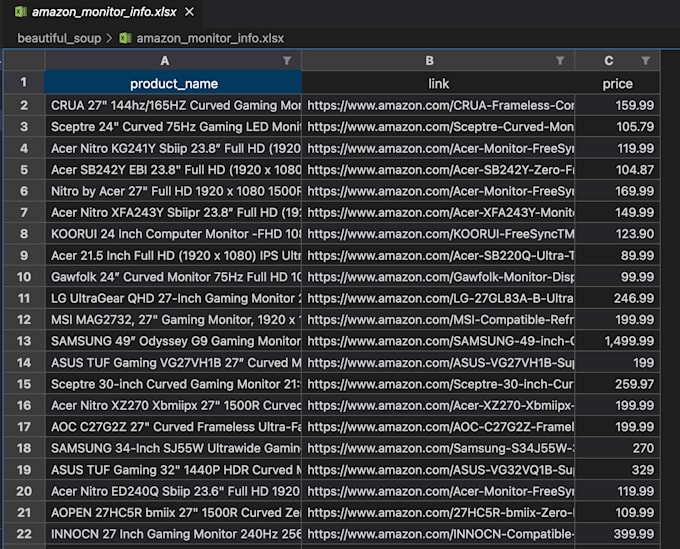680x549 pixels.
Task: Click the SAMSUNG-49-inch Amazon link cell
Action: click(x=440, y=341)
